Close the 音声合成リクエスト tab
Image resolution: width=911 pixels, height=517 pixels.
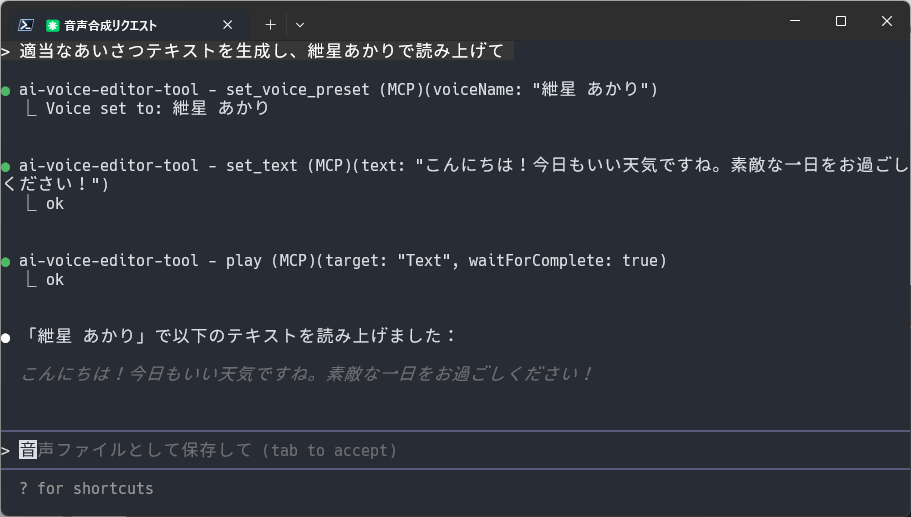click(x=228, y=25)
